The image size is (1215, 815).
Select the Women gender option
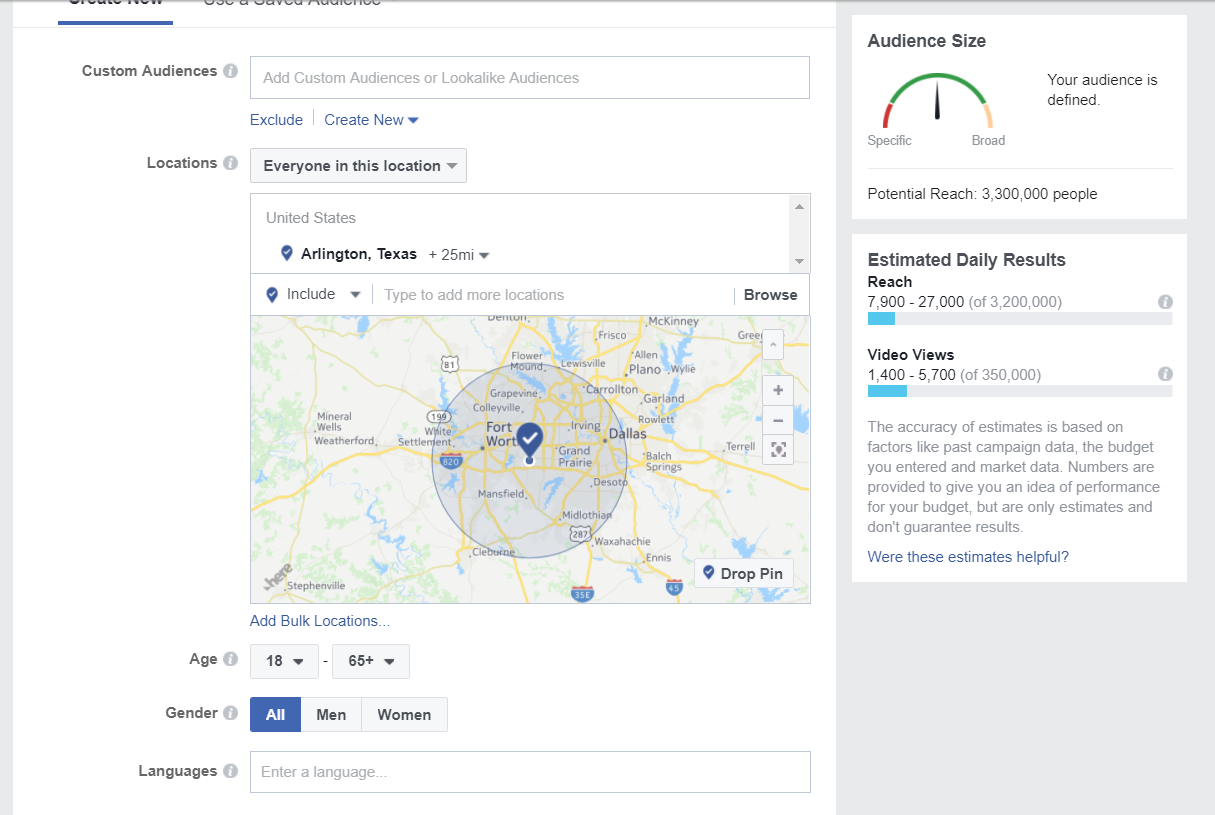(404, 714)
